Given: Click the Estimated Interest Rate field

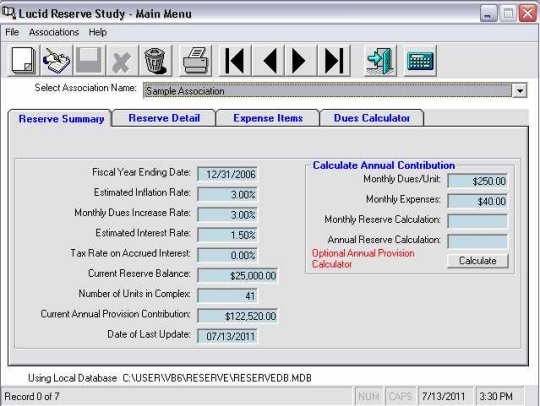Looking at the screenshot, I should tap(227, 235).
